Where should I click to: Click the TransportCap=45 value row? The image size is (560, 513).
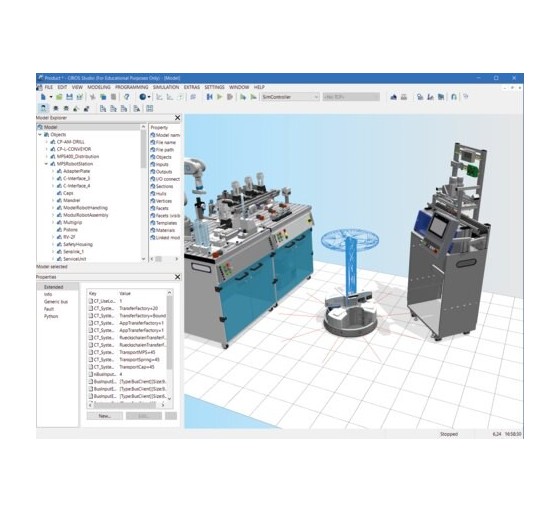point(137,367)
